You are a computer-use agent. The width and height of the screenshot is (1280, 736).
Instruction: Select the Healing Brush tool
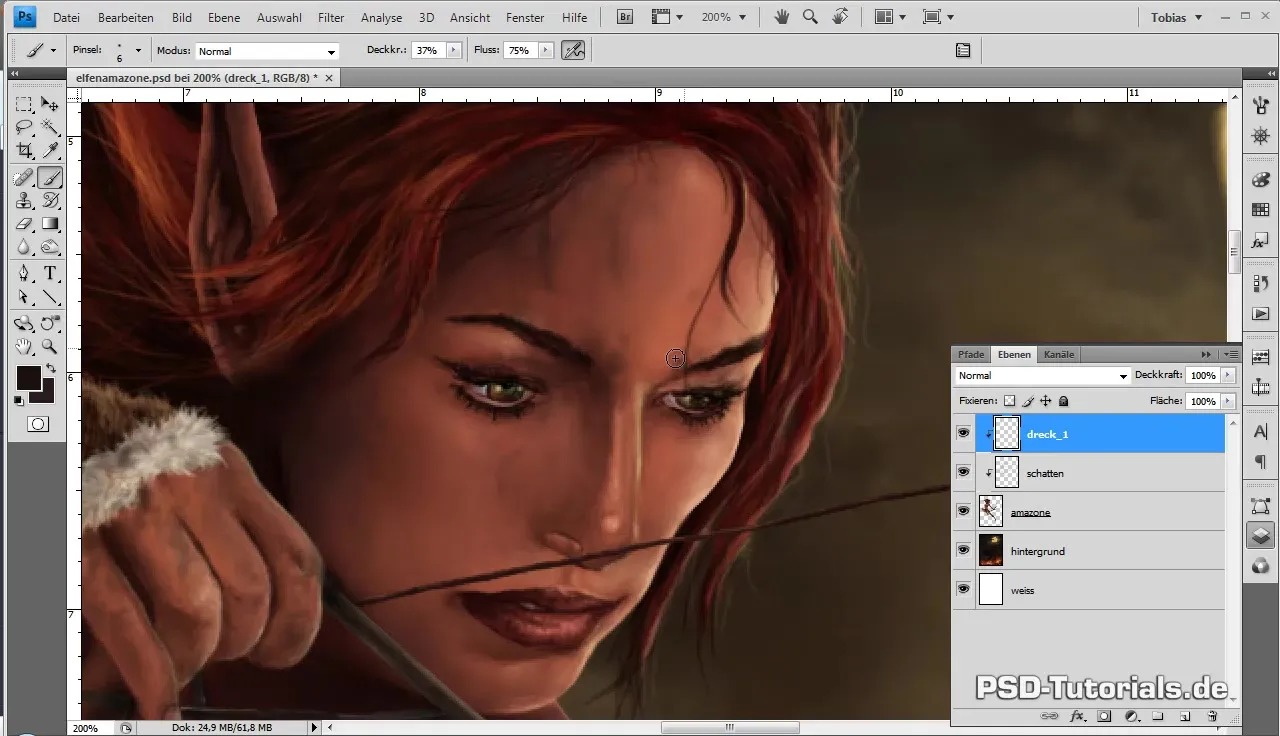coord(24,178)
